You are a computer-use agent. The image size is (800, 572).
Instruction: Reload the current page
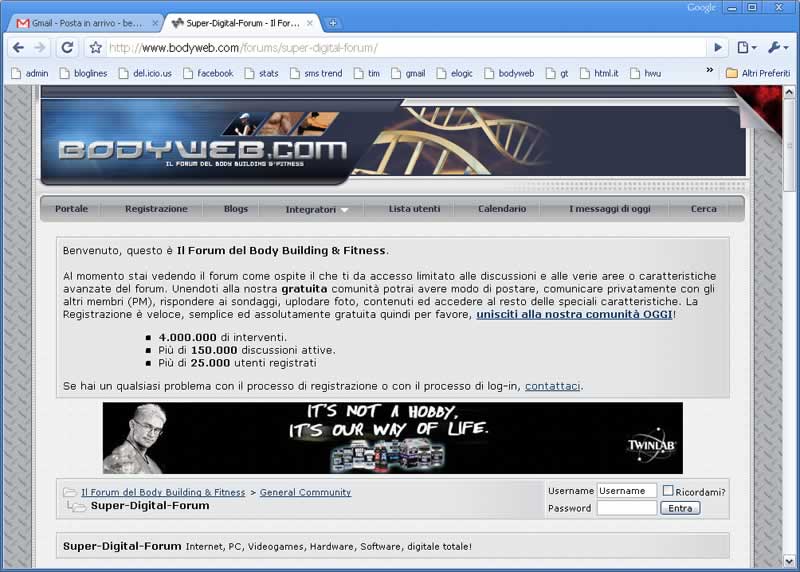(67, 47)
